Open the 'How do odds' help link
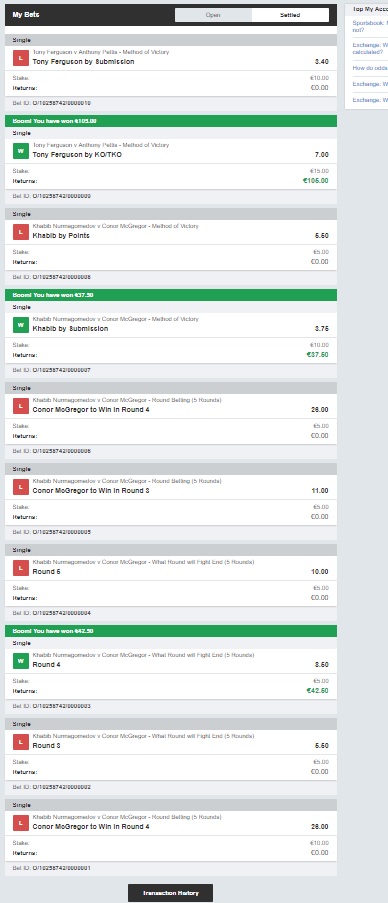Screen dimensions: 388x903 (370, 68)
